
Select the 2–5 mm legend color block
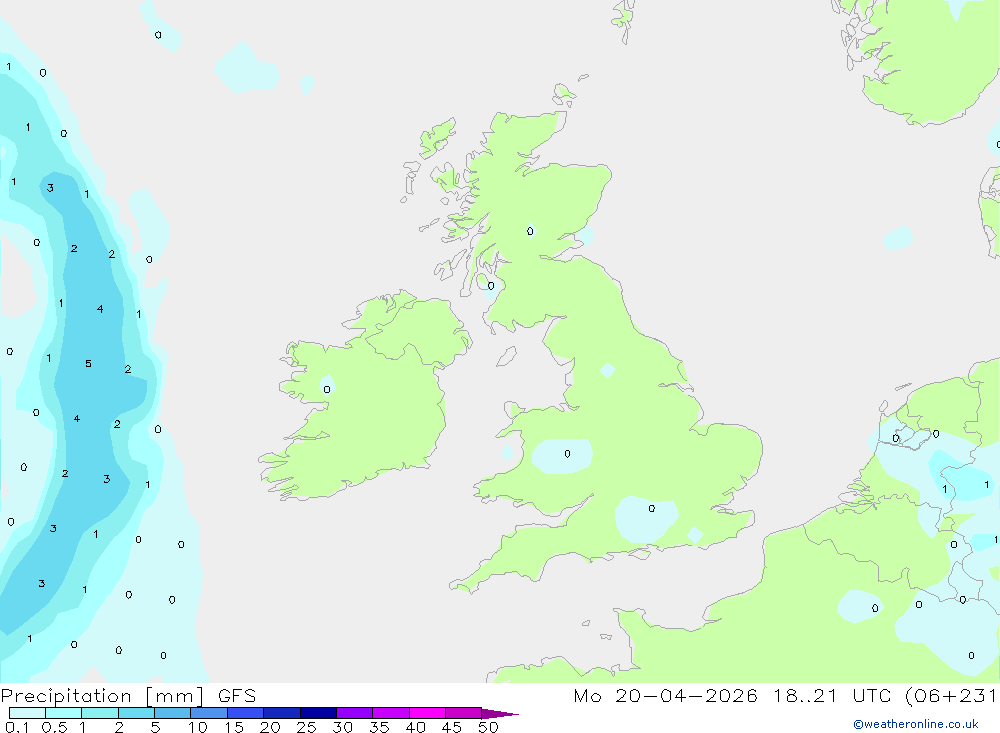136,713
